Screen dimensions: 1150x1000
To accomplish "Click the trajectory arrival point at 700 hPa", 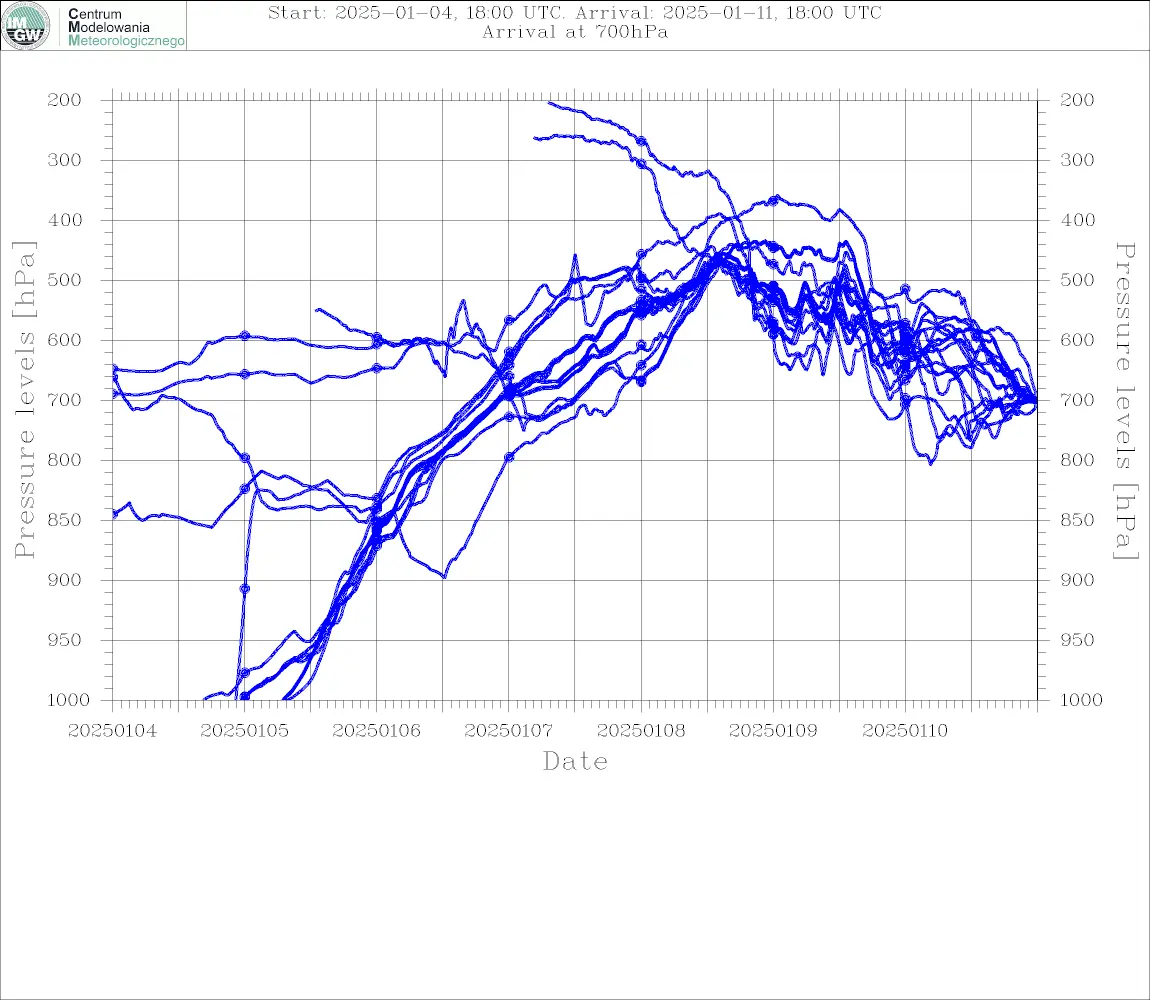I will [1036, 401].
